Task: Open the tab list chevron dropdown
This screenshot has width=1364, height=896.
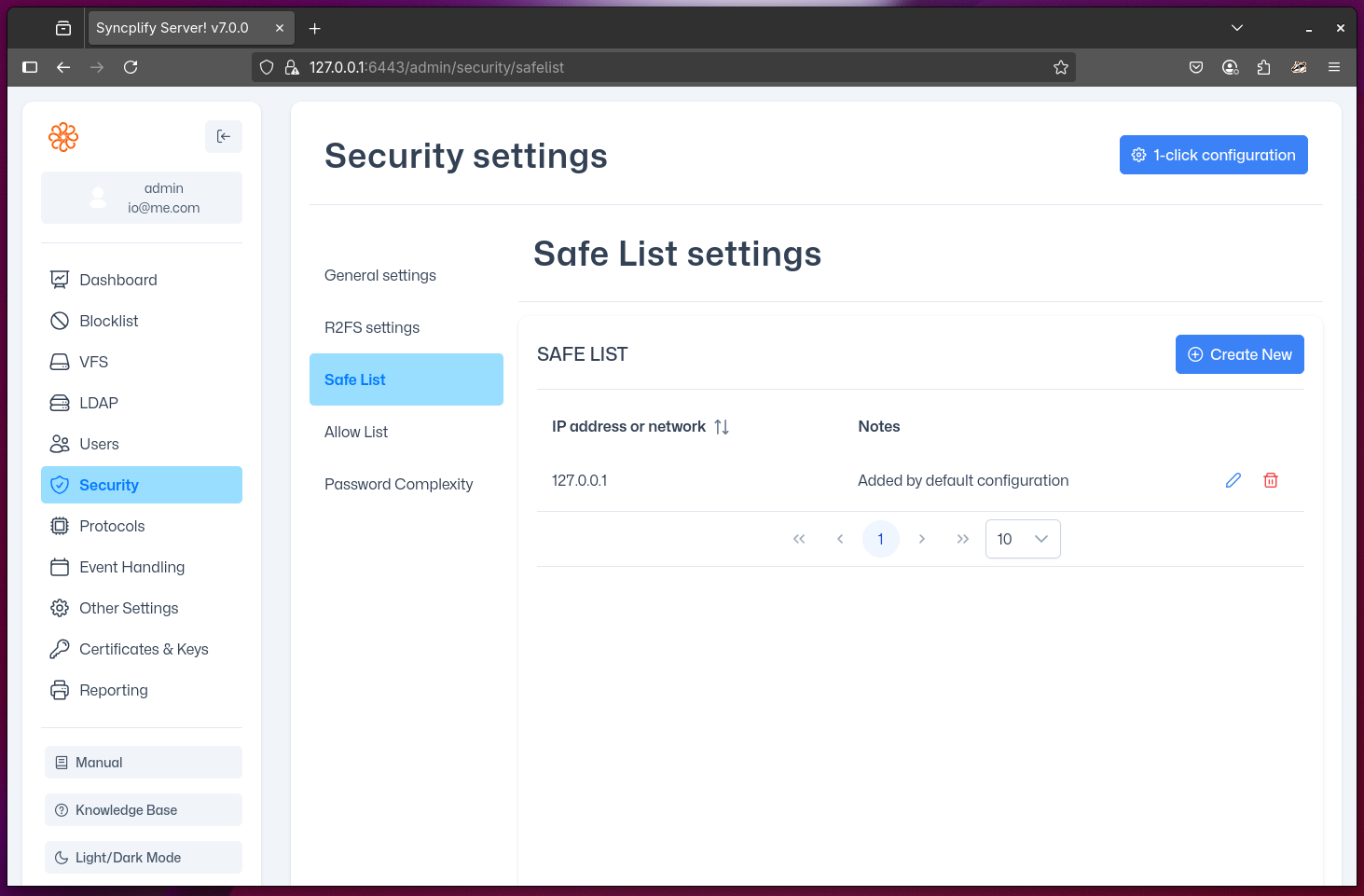Action: [1236, 28]
